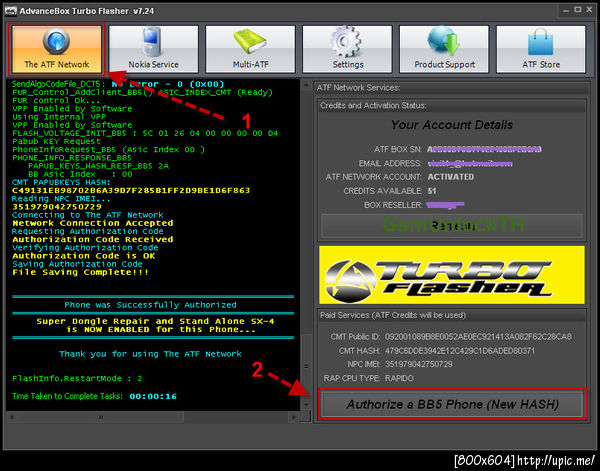Maximize the AdvanceBox Turbo Flasher window
The height and width of the screenshot is (471, 600).
(x=578, y=10)
